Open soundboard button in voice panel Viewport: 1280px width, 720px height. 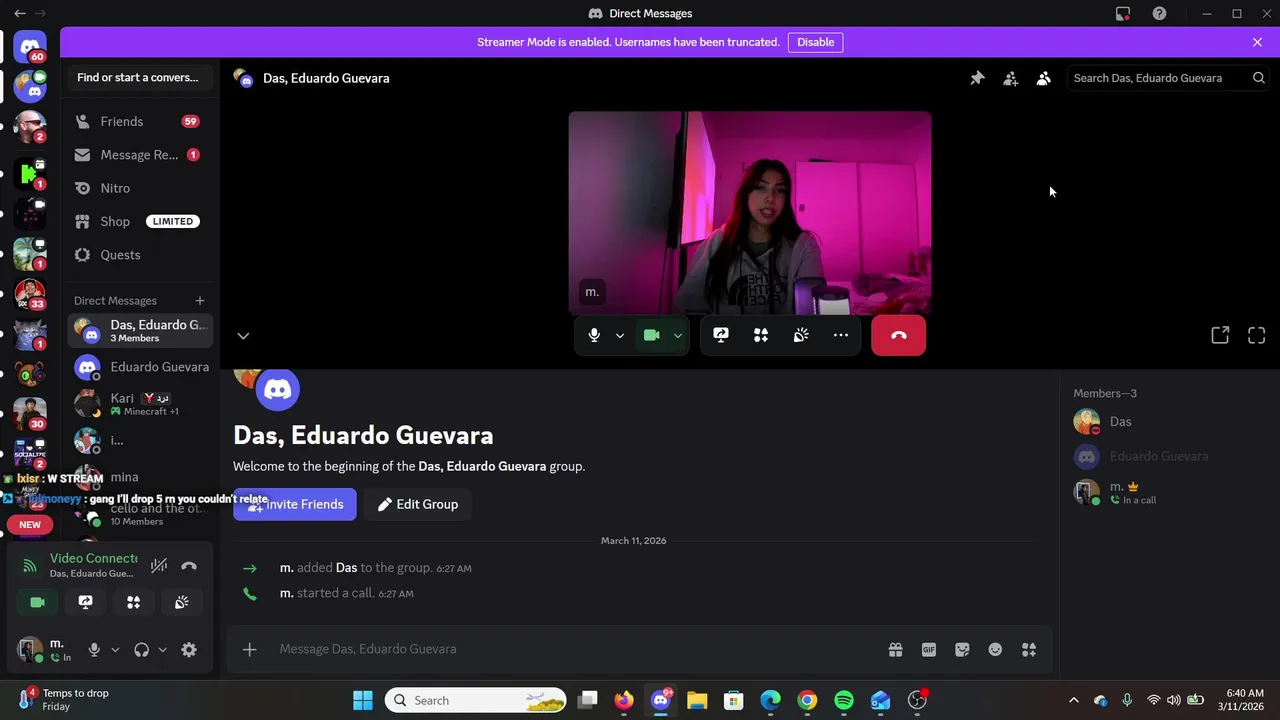coord(181,602)
